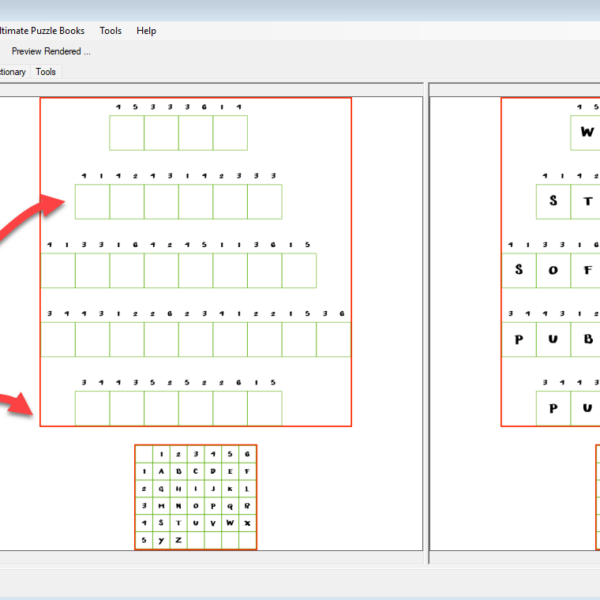Select the Tools tab below the toolbar
The height and width of the screenshot is (600, 600).
pos(46,72)
